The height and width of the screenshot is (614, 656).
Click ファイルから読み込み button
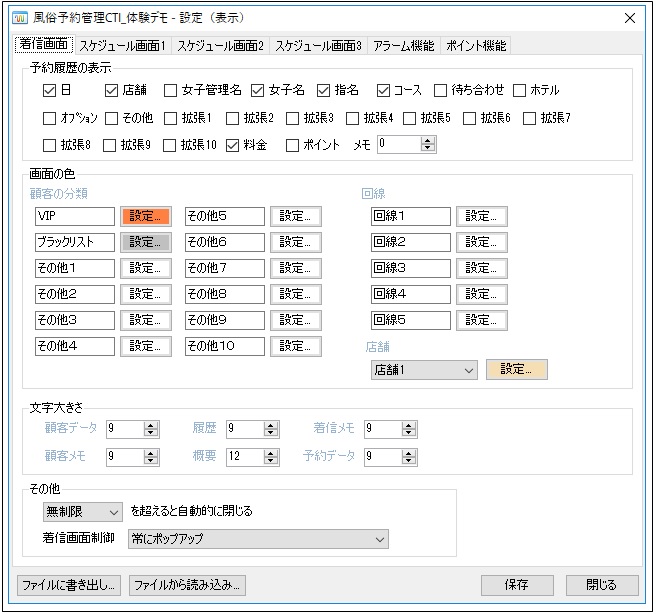click(187, 585)
